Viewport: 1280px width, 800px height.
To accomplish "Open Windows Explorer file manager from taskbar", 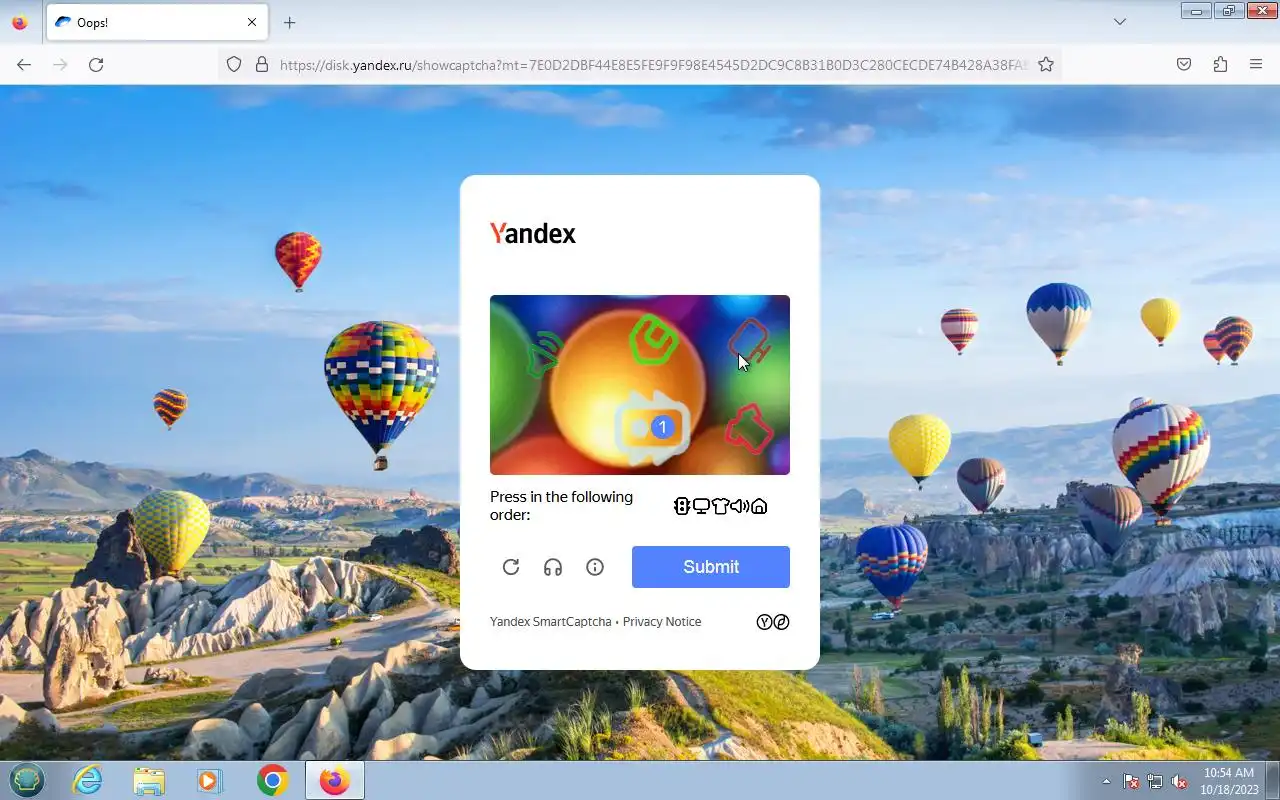I will (149, 780).
